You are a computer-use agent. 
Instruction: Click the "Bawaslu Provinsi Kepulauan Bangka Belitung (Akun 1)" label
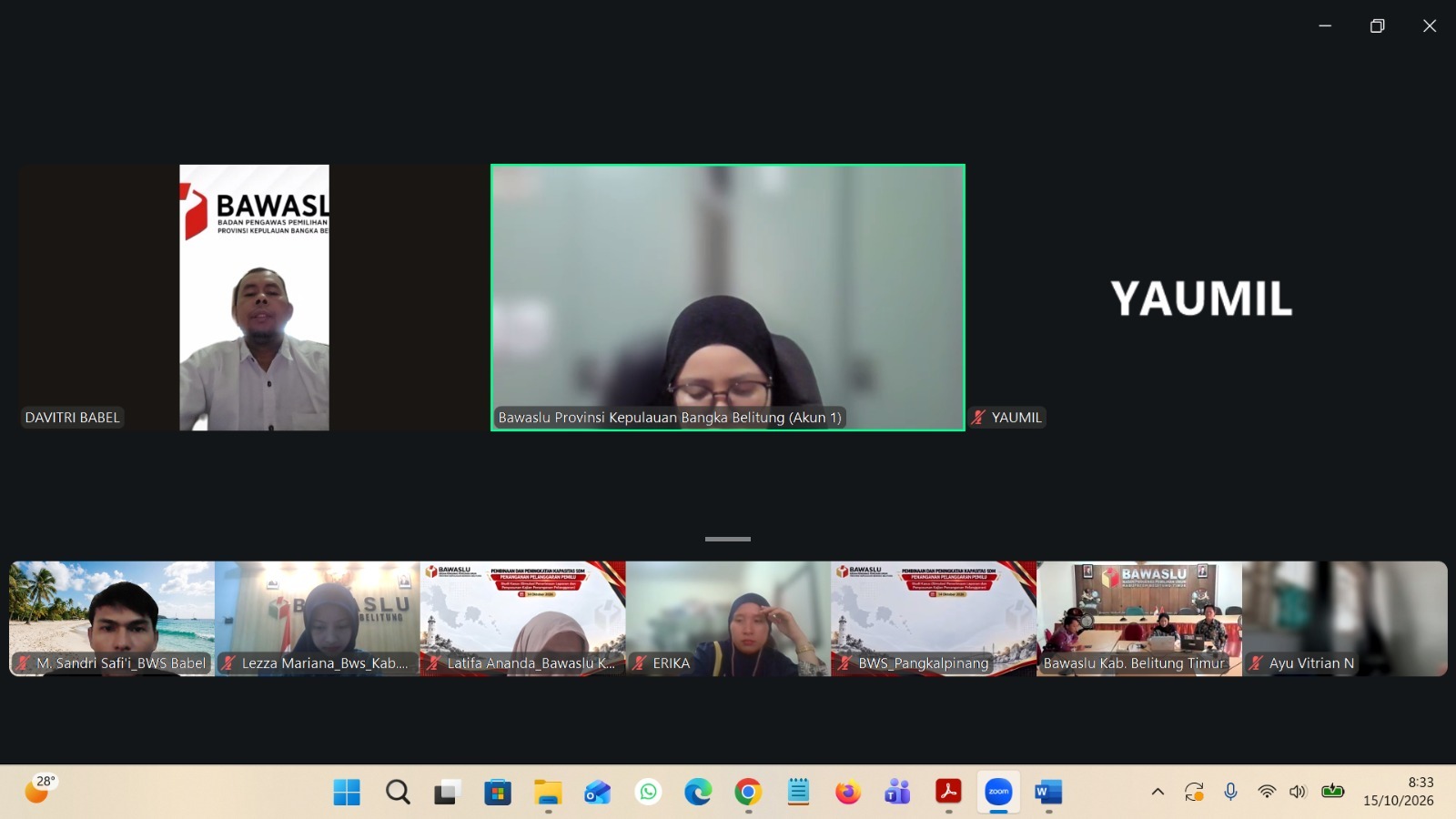tap(670, 418)
